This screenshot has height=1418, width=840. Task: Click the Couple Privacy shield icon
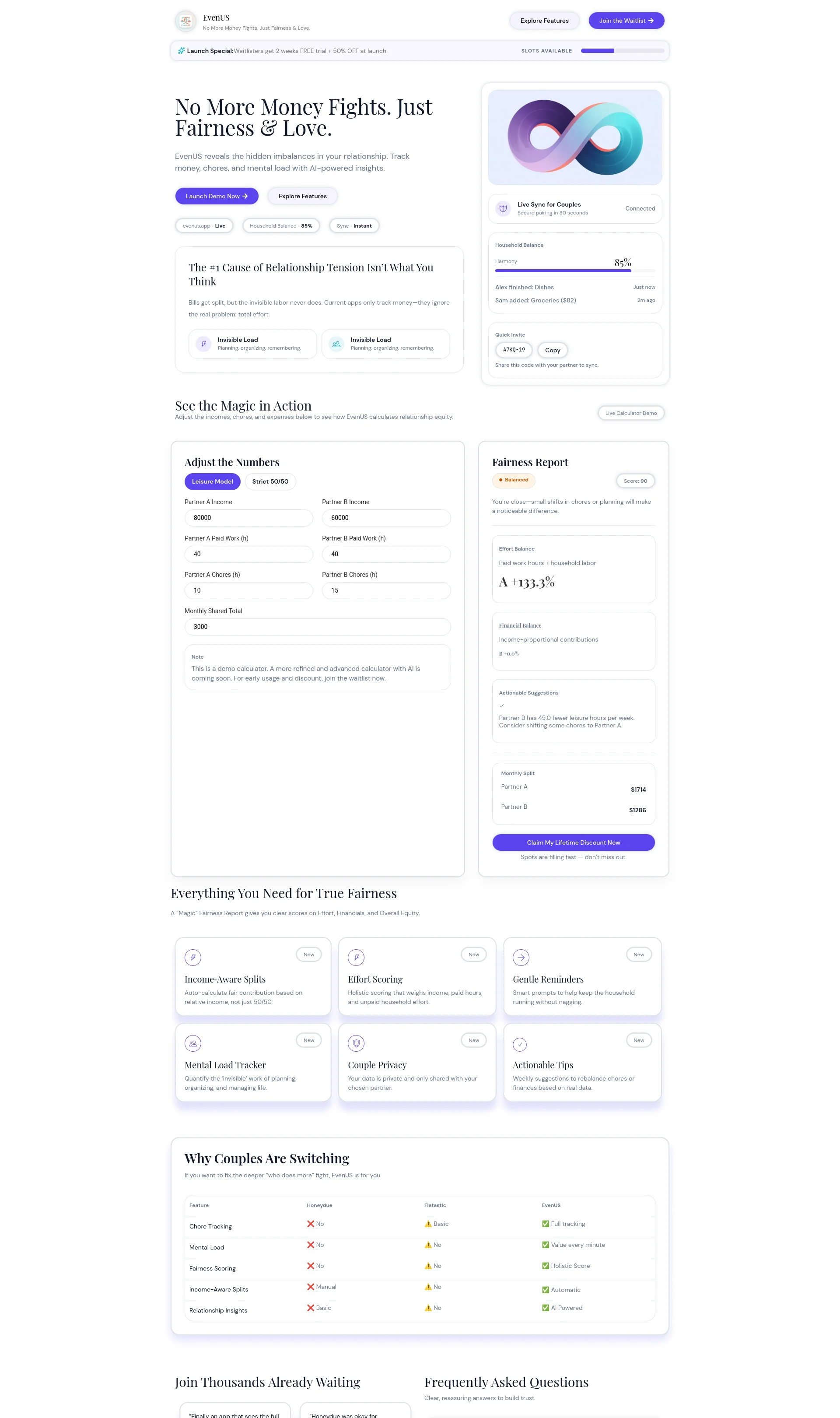pyautogui.click(x=356, y=1043)
